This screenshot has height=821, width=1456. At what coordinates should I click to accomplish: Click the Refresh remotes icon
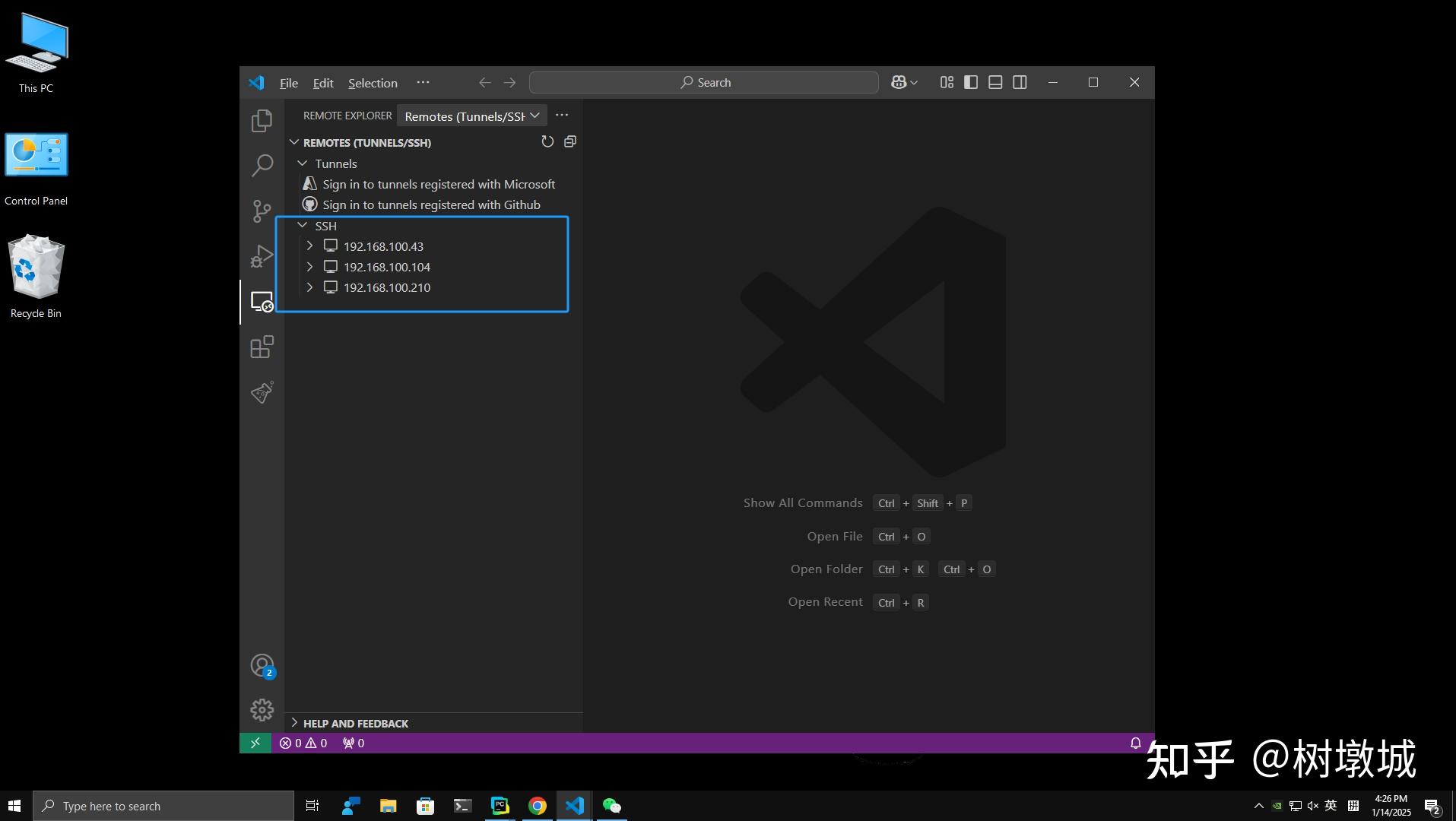click(547, 141)
